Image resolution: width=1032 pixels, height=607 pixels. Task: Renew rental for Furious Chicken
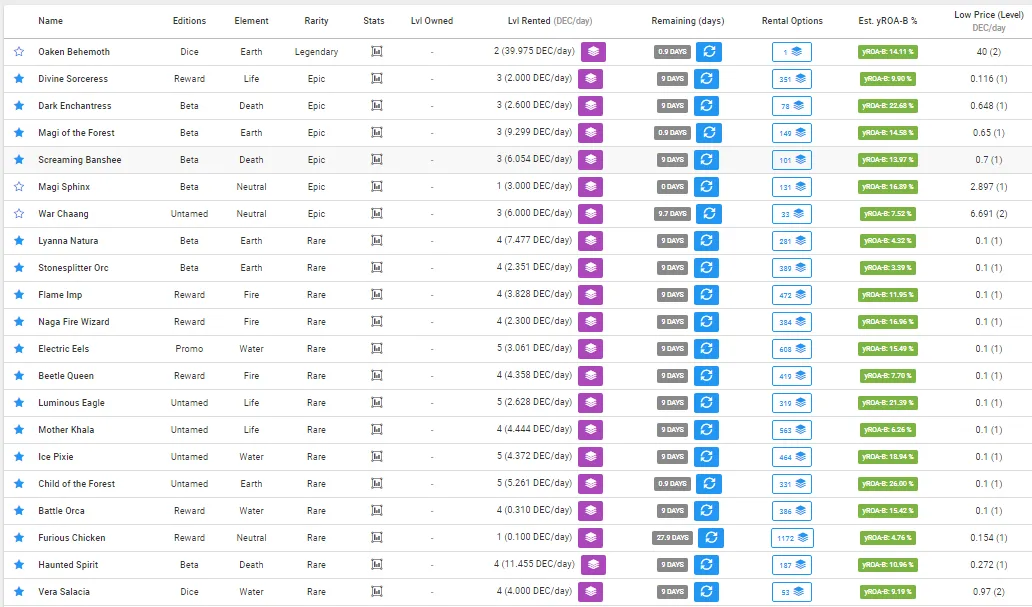pos(711,537)
